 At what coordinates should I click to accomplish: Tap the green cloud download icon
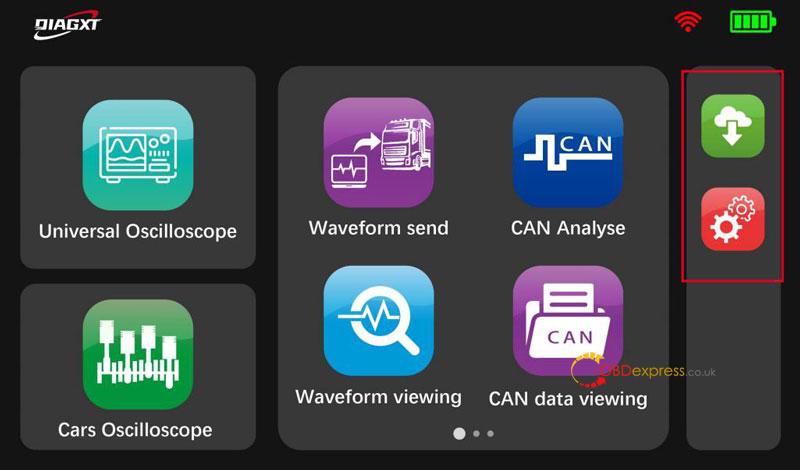(733, 126)
